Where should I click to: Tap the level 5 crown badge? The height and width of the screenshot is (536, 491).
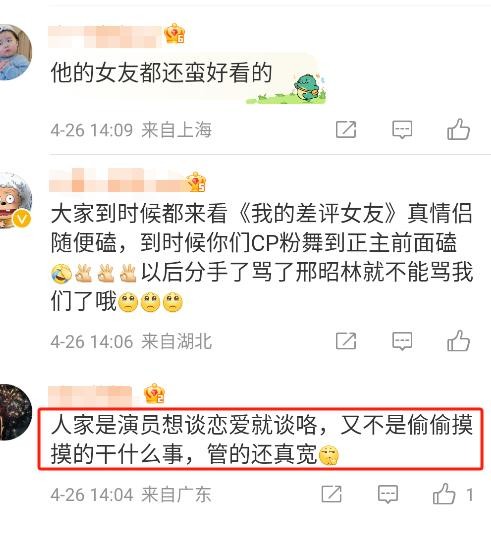point(196,182)
